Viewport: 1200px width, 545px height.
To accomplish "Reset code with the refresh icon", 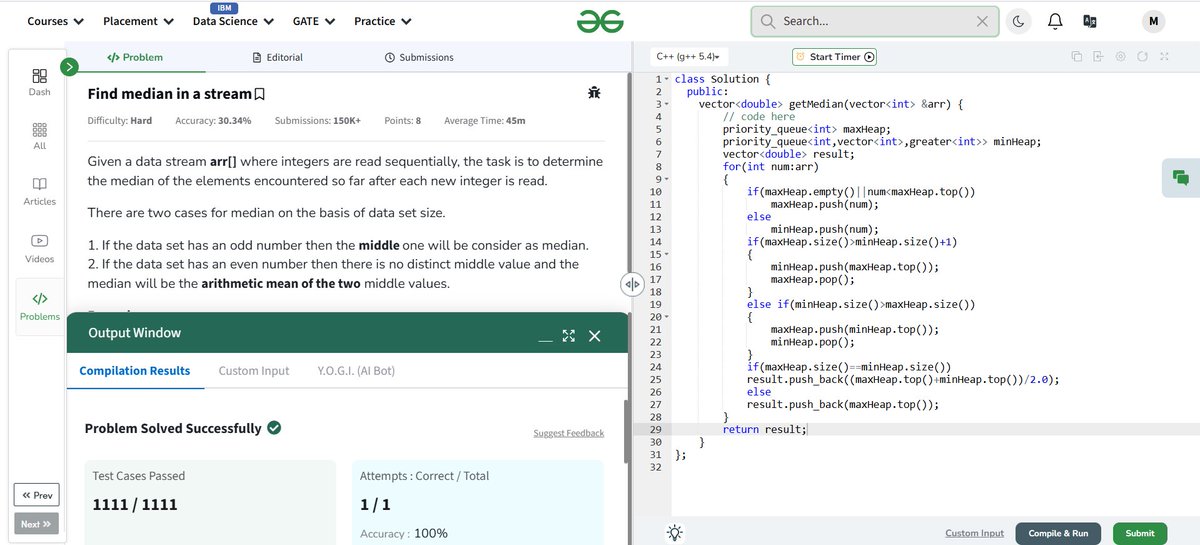I will pos(1142,57).
